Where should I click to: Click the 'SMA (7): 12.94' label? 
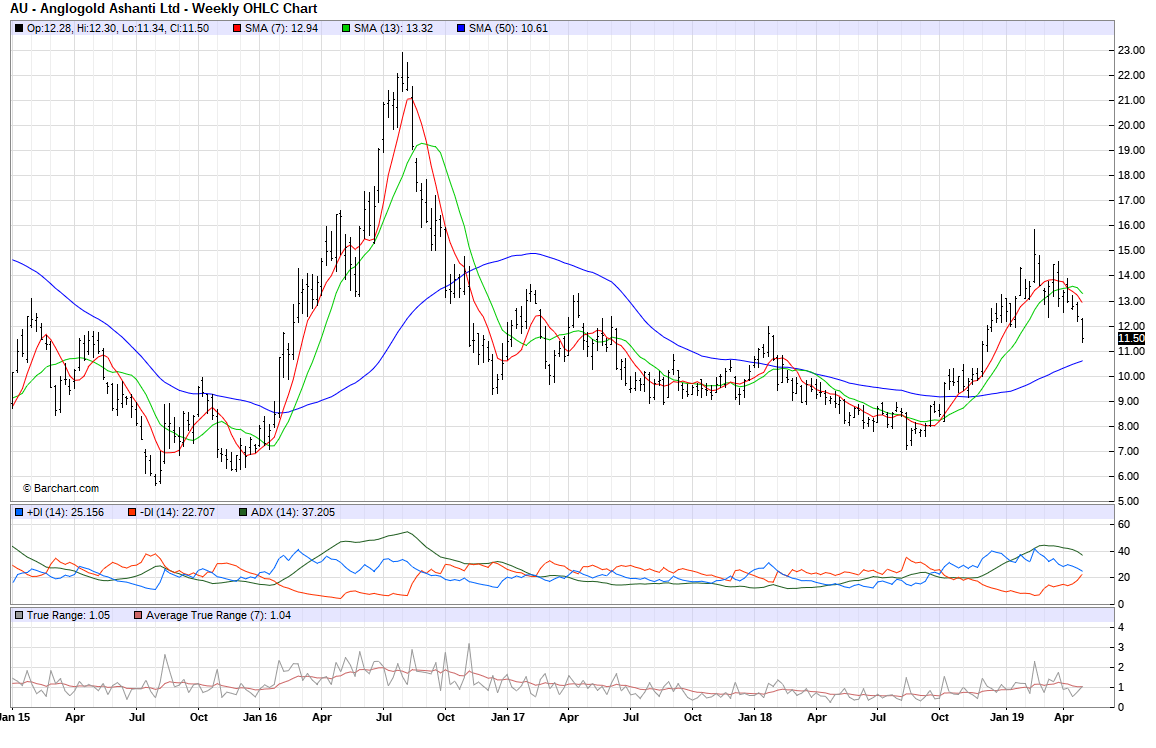282,29
